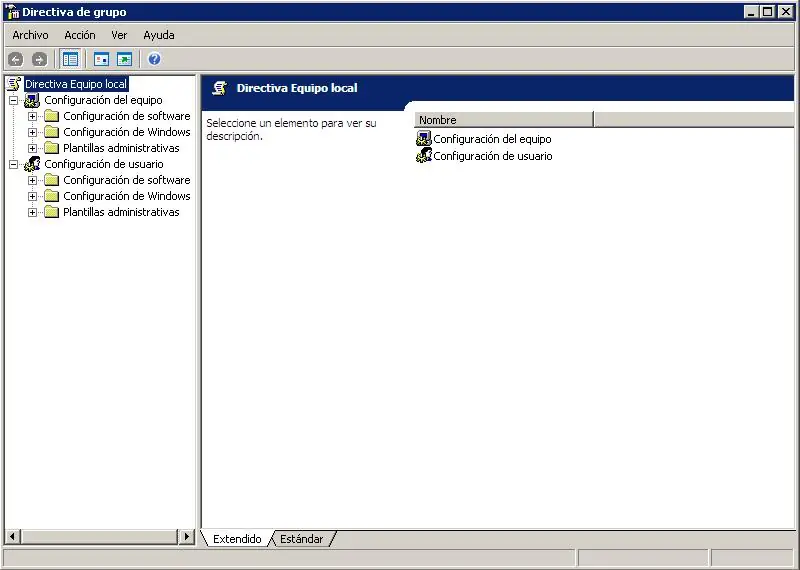This screenshot has width=800, height=570.
Task: Expand Configuración de software under Configuración del equipo
Action: [x=32, y=116]
